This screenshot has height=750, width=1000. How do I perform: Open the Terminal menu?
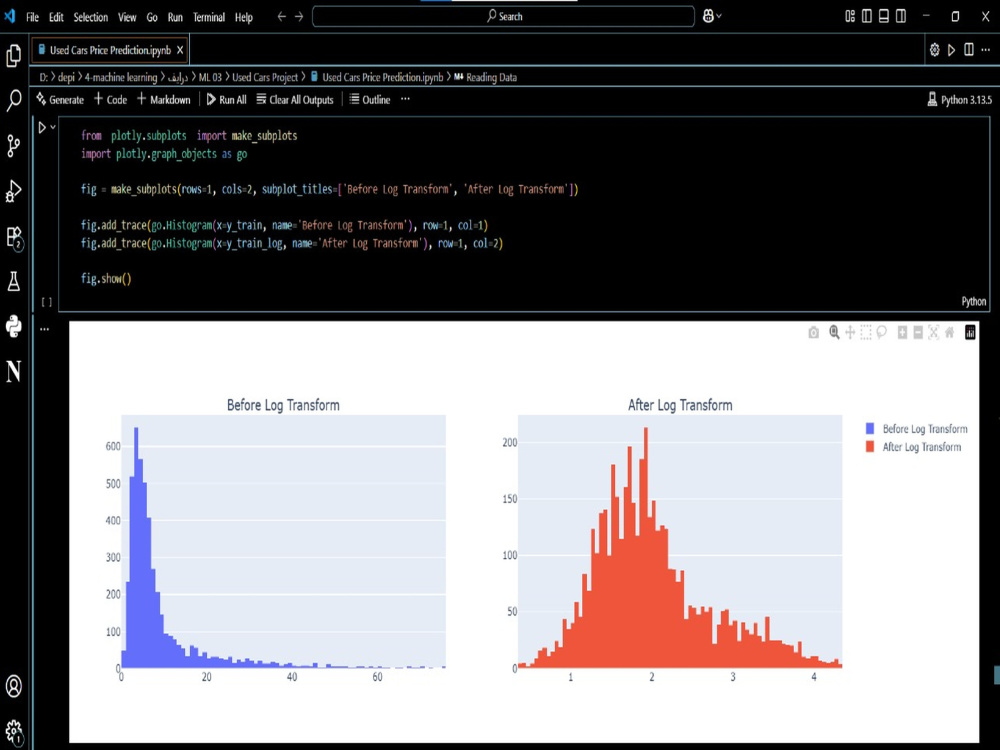click(x=209, y=17)
